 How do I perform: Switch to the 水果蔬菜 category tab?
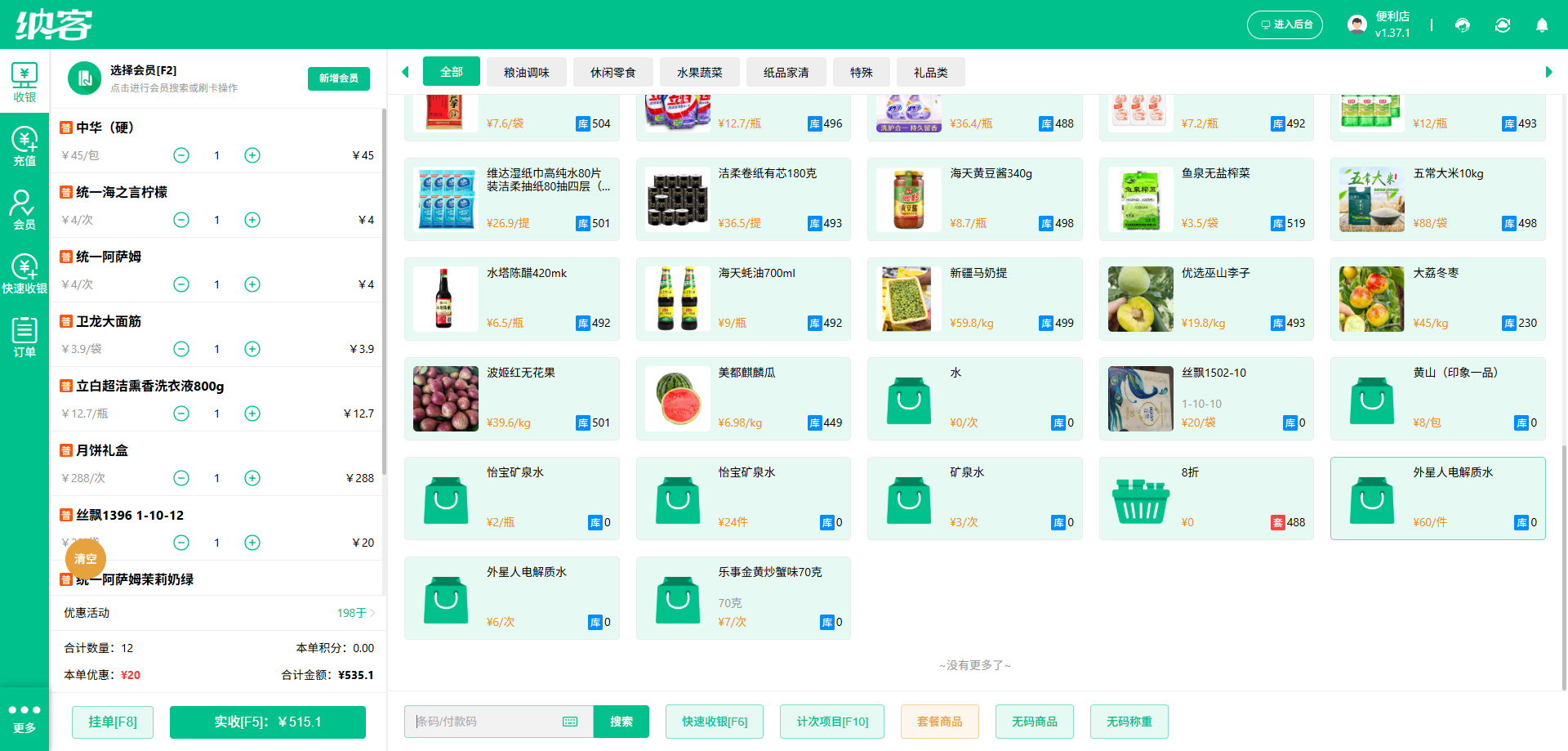click(700, 72)
